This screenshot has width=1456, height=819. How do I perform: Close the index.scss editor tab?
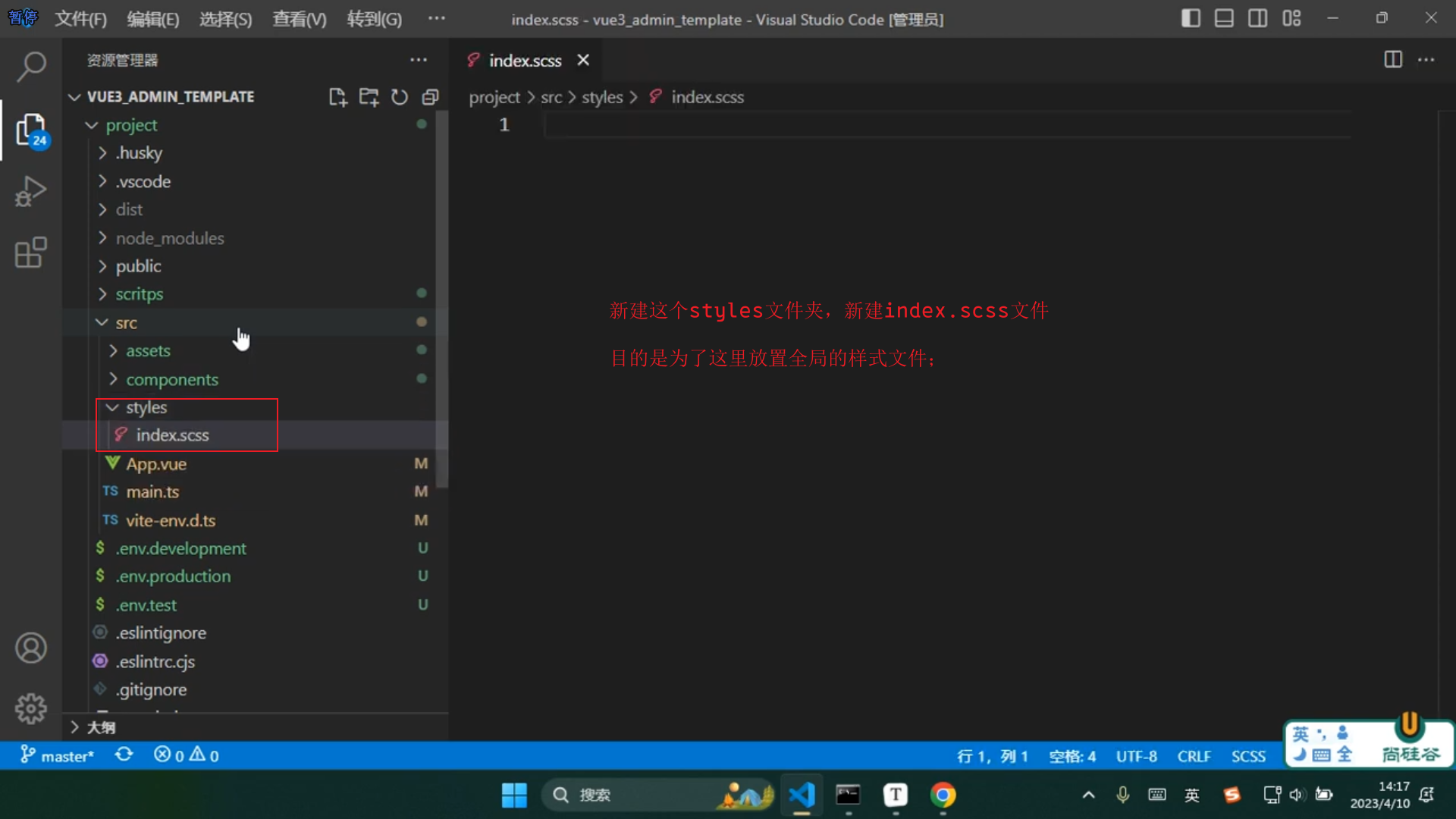(x=583, y=60)
